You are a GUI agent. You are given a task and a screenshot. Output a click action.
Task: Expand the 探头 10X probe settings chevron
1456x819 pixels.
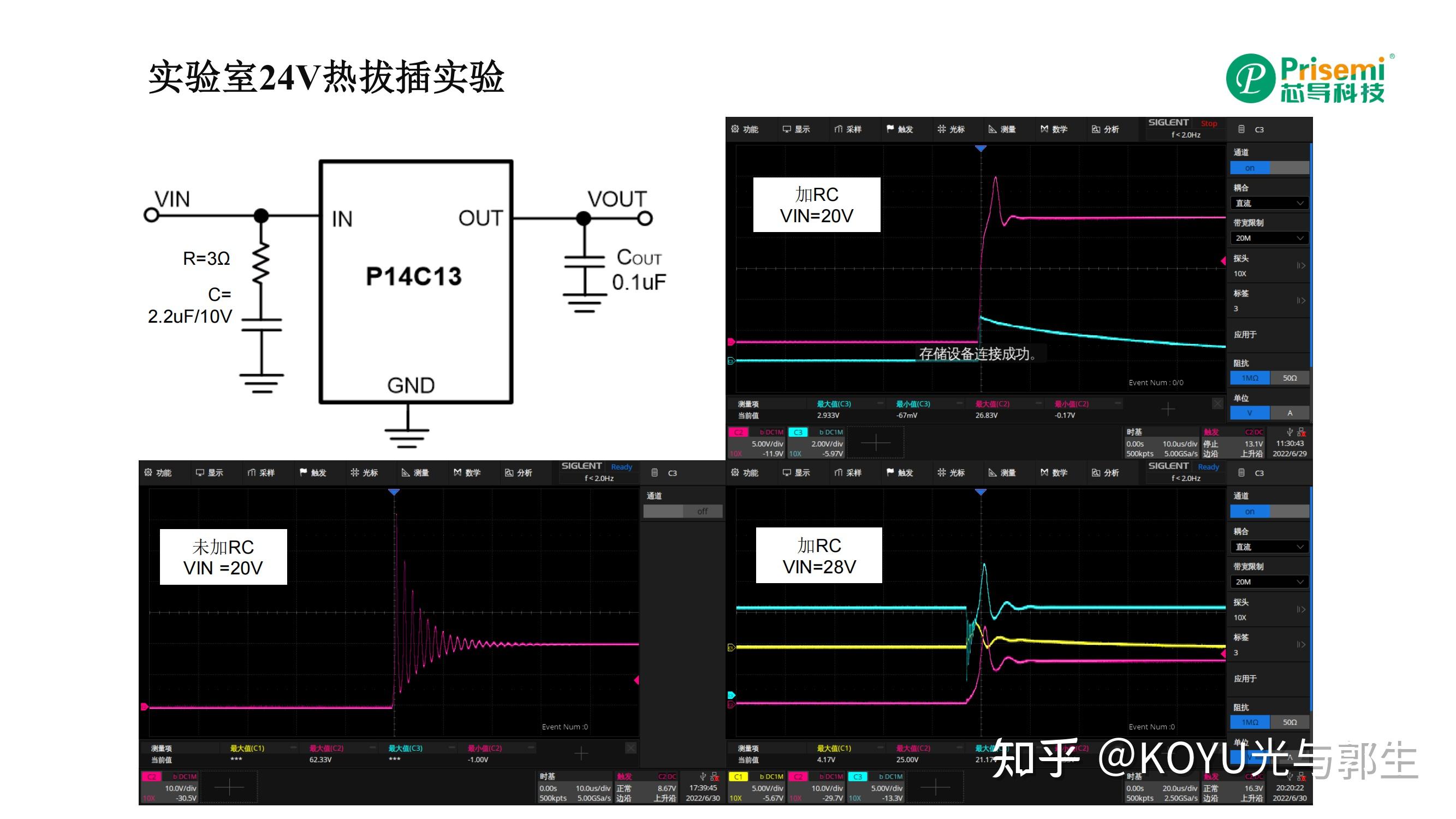tap(1302, 266)
